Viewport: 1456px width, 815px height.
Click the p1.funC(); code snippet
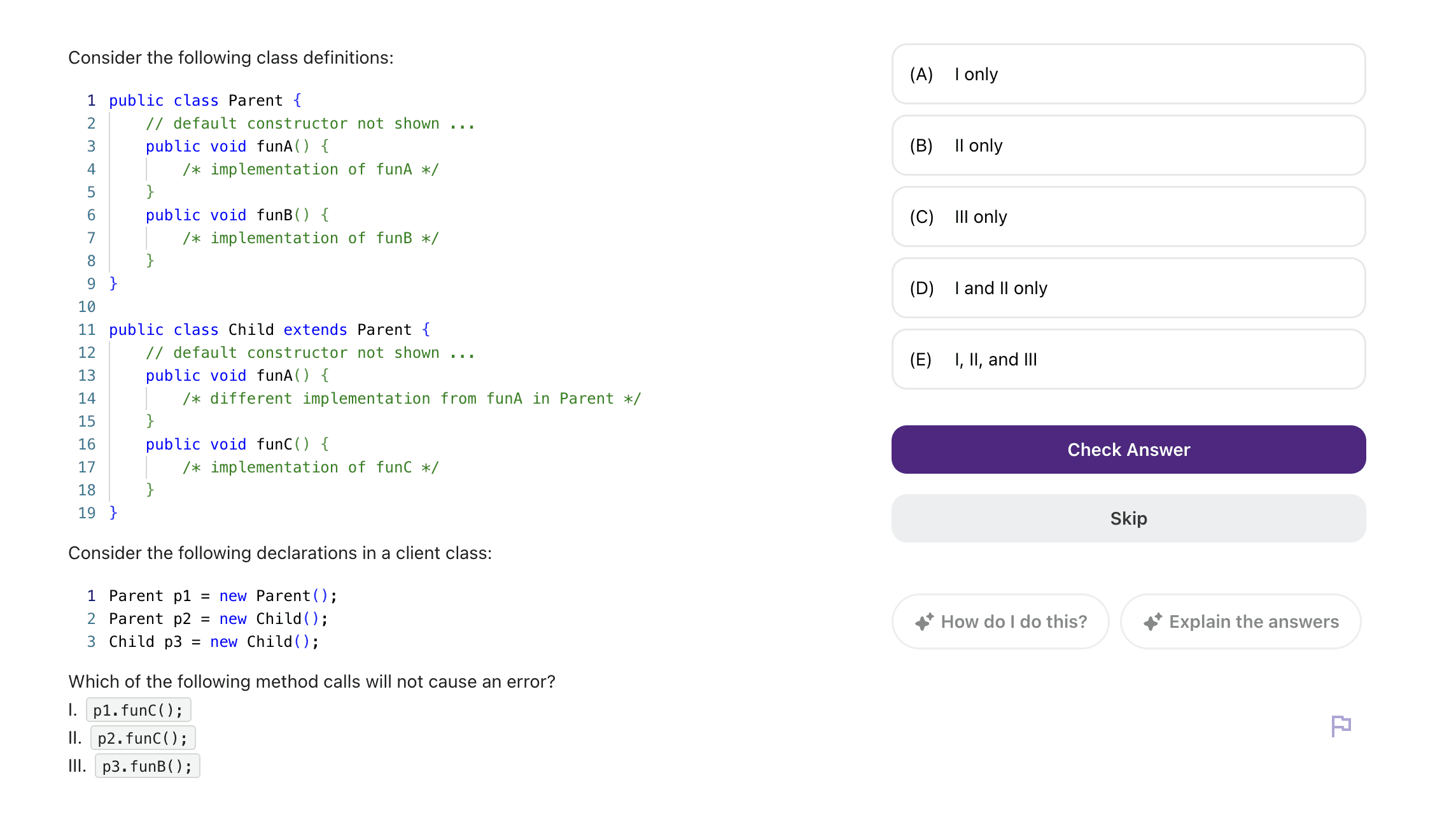(x=138, y=710)
